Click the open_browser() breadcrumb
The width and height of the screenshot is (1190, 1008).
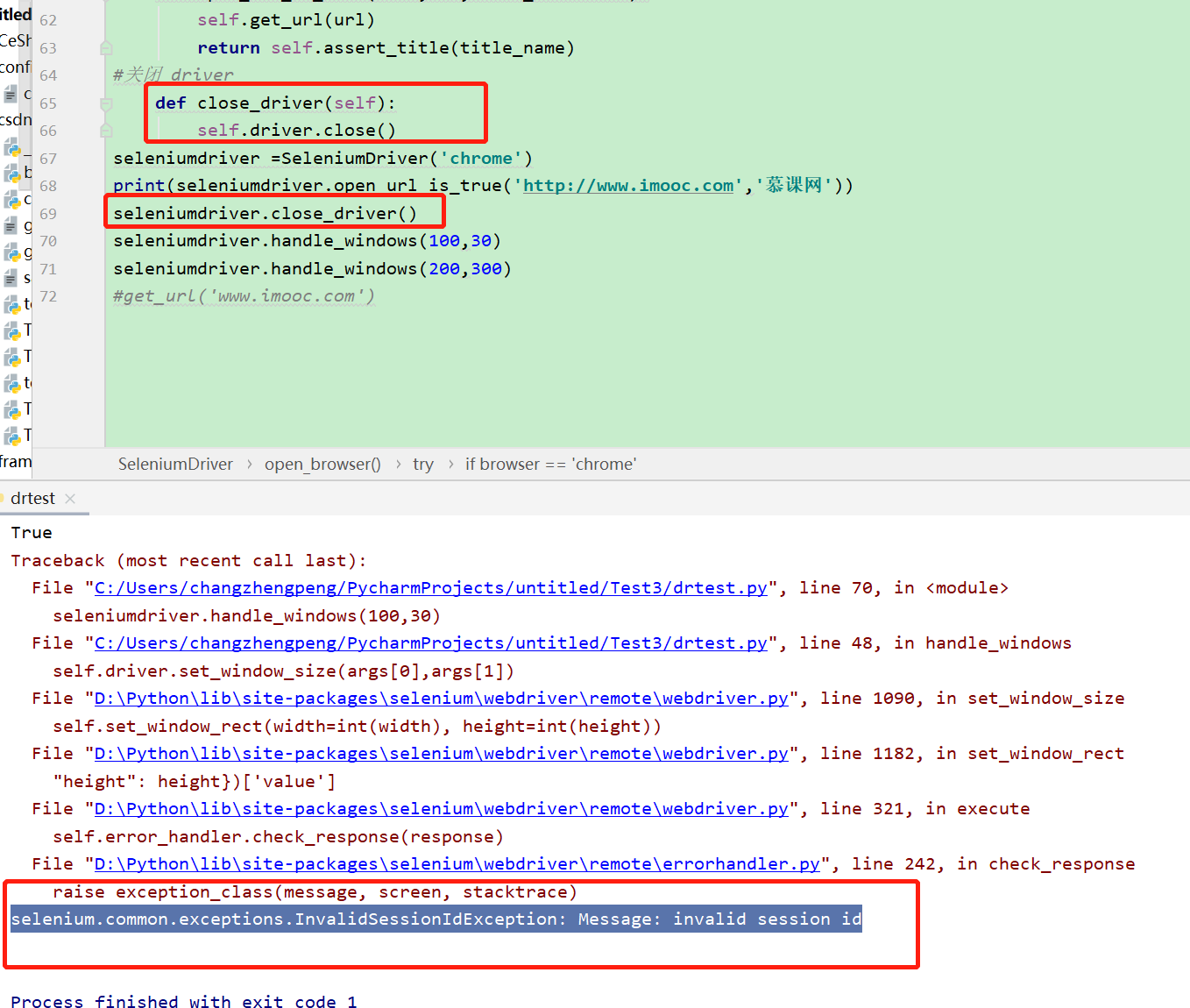pos(322,465)
